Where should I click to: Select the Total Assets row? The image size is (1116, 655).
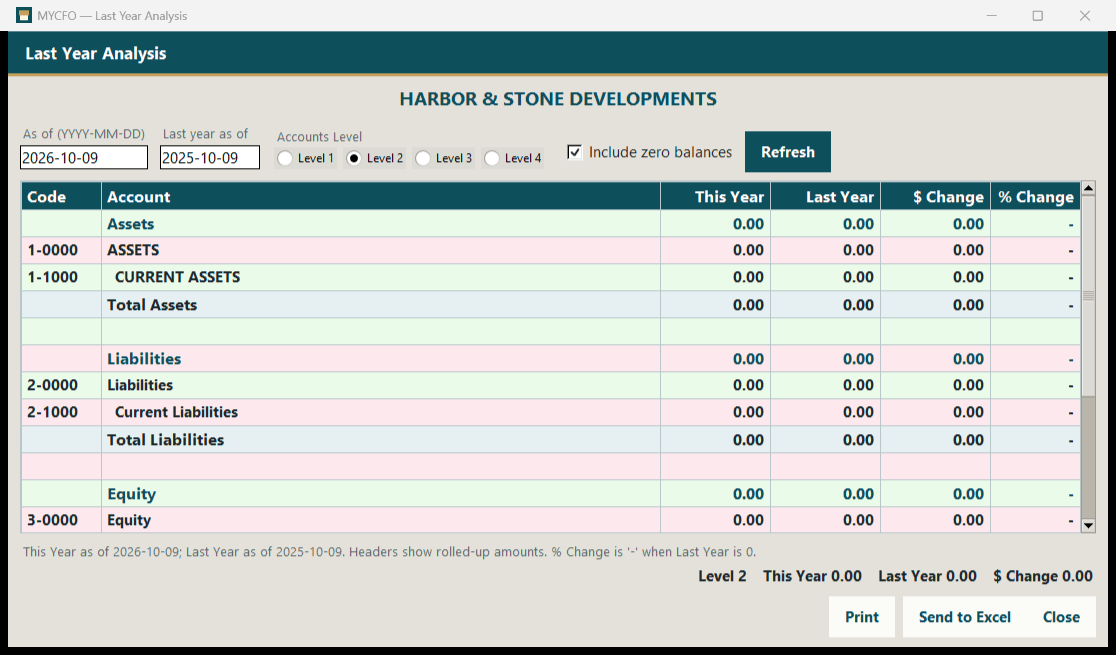tap(551, 305)
